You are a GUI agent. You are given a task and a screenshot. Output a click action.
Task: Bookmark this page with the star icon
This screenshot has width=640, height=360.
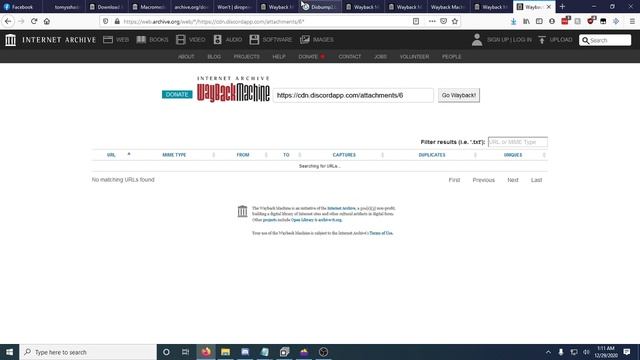(x=455, y=21)
